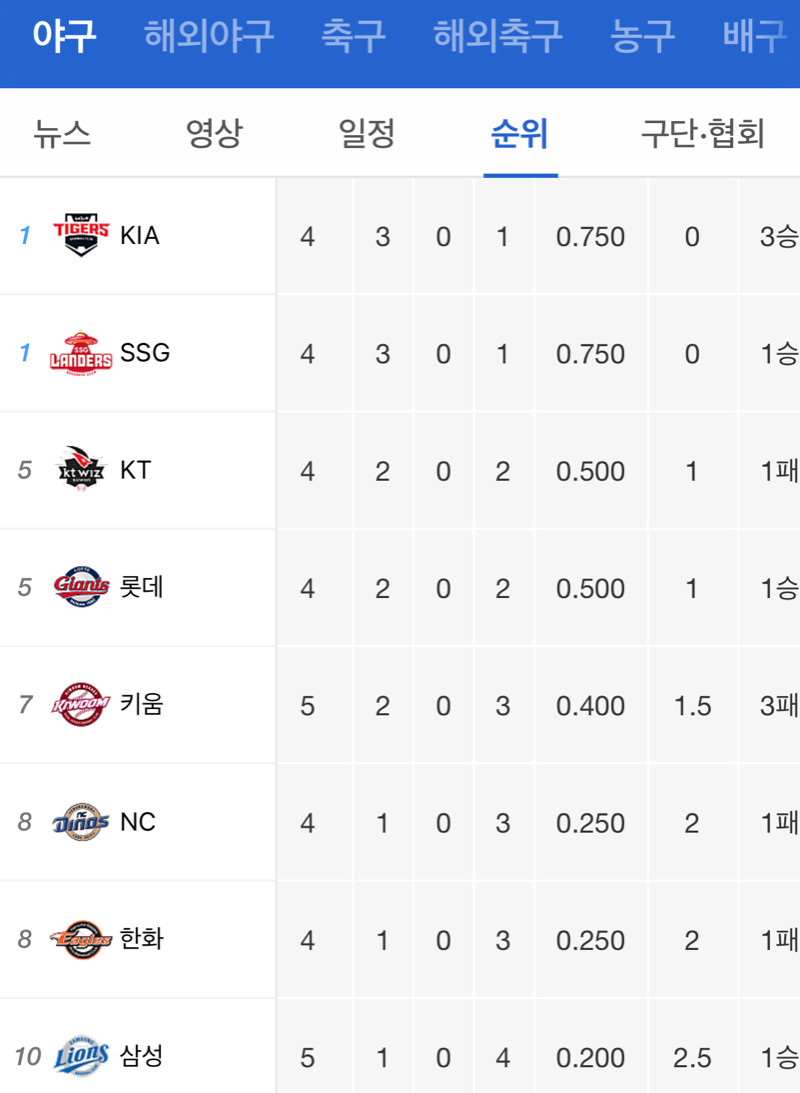Click the Kiwoom Heroes team logo
Viewport: 800px width, 1093px height.
coord(81,705)
